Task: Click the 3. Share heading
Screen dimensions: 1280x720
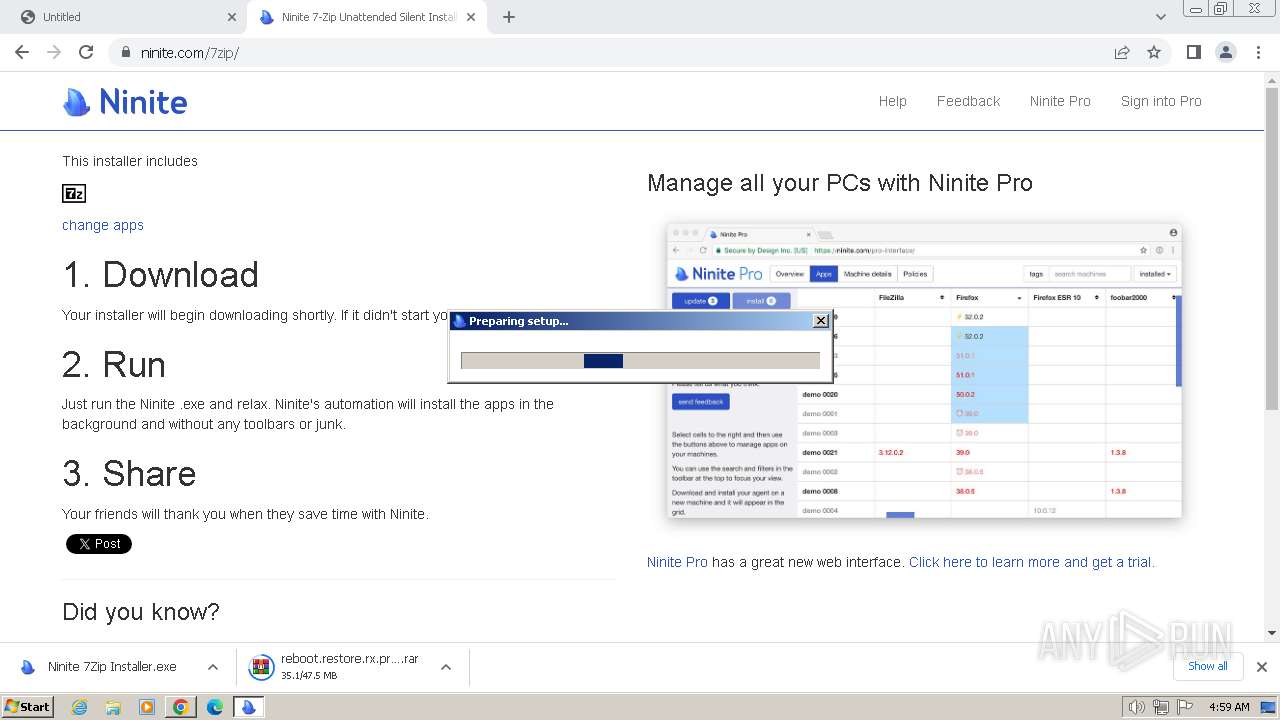Action: [x=129, y=474]
